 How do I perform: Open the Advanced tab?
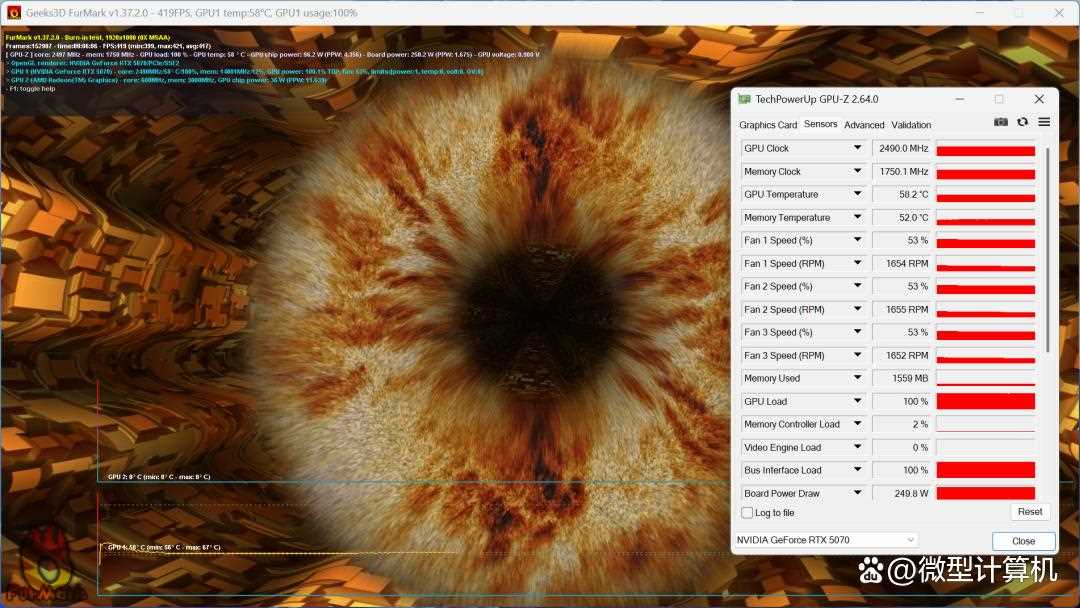(x=864, y=125)
